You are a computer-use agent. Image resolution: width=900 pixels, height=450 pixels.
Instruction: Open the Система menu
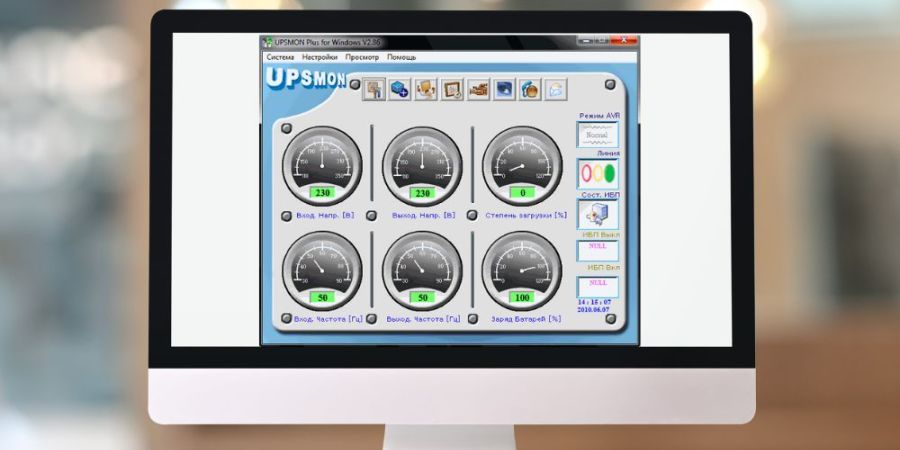(x=280, y=58)
